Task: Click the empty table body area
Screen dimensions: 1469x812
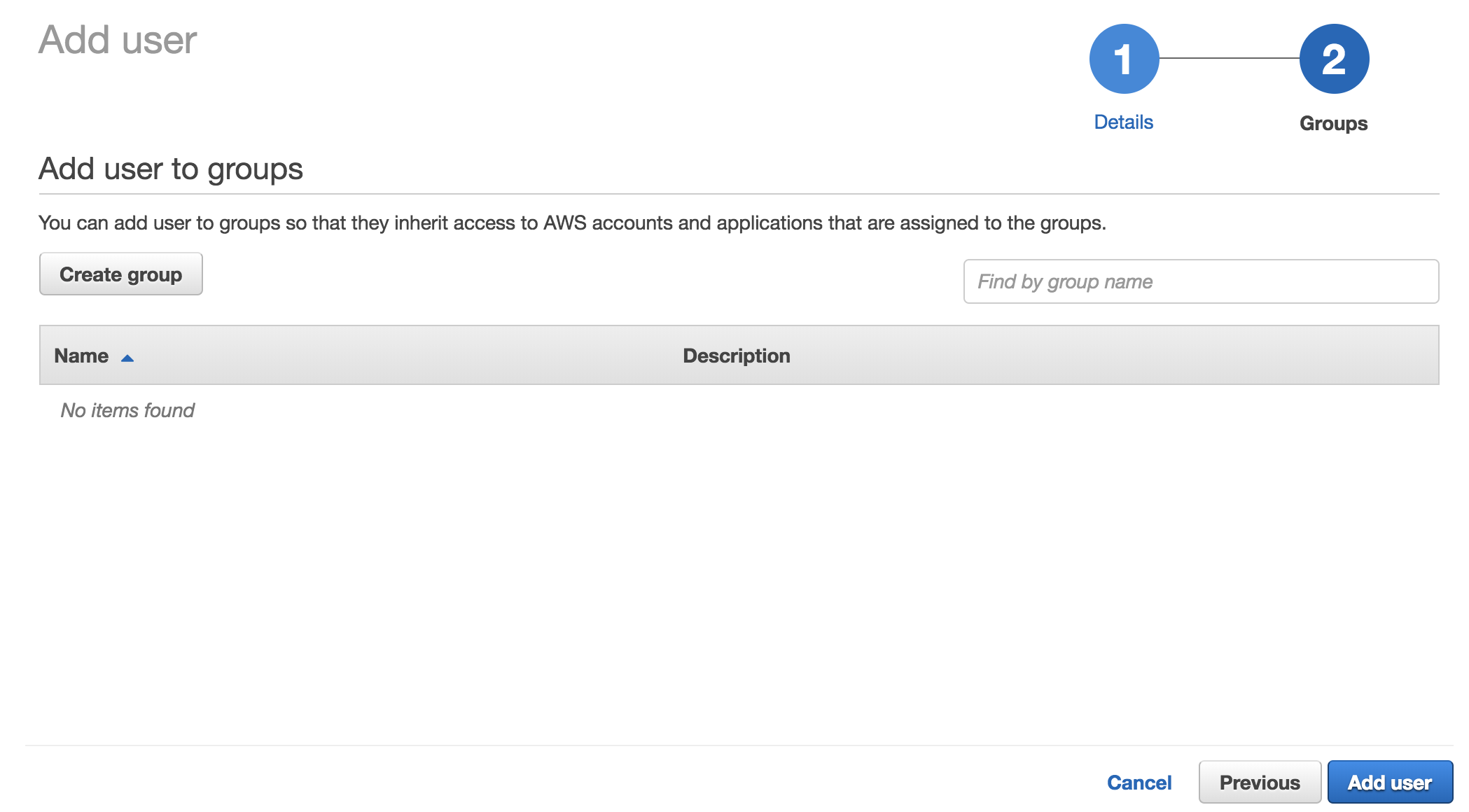Action: (735, 560)
